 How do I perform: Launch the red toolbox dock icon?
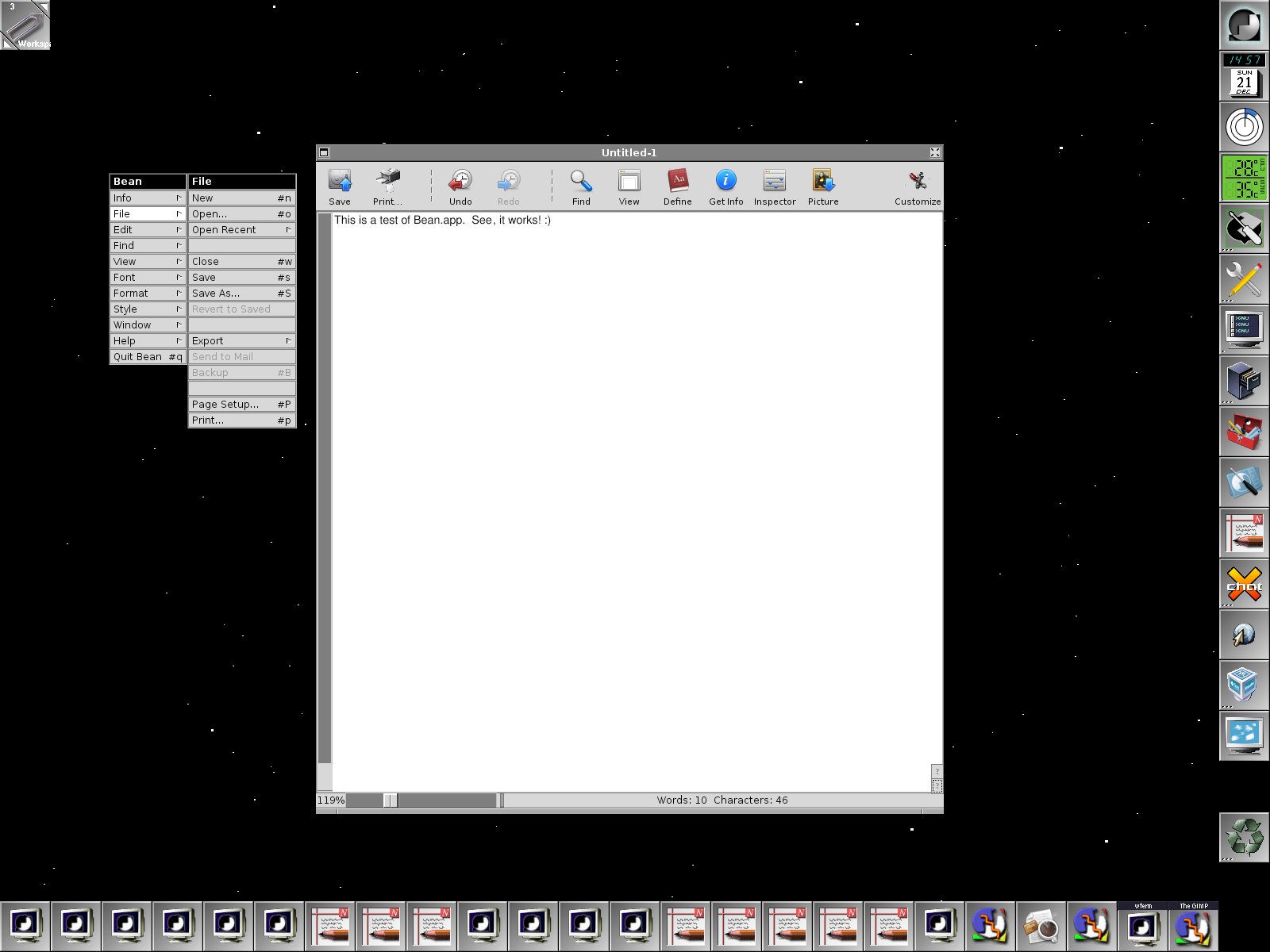1245,432
